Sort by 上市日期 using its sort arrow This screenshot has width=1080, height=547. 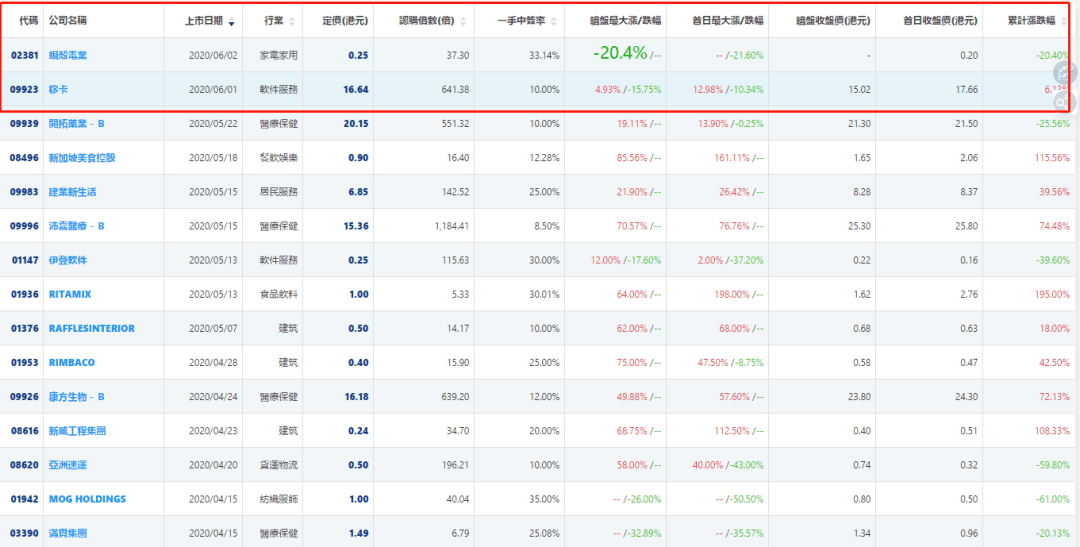click(x=231, y=21)
